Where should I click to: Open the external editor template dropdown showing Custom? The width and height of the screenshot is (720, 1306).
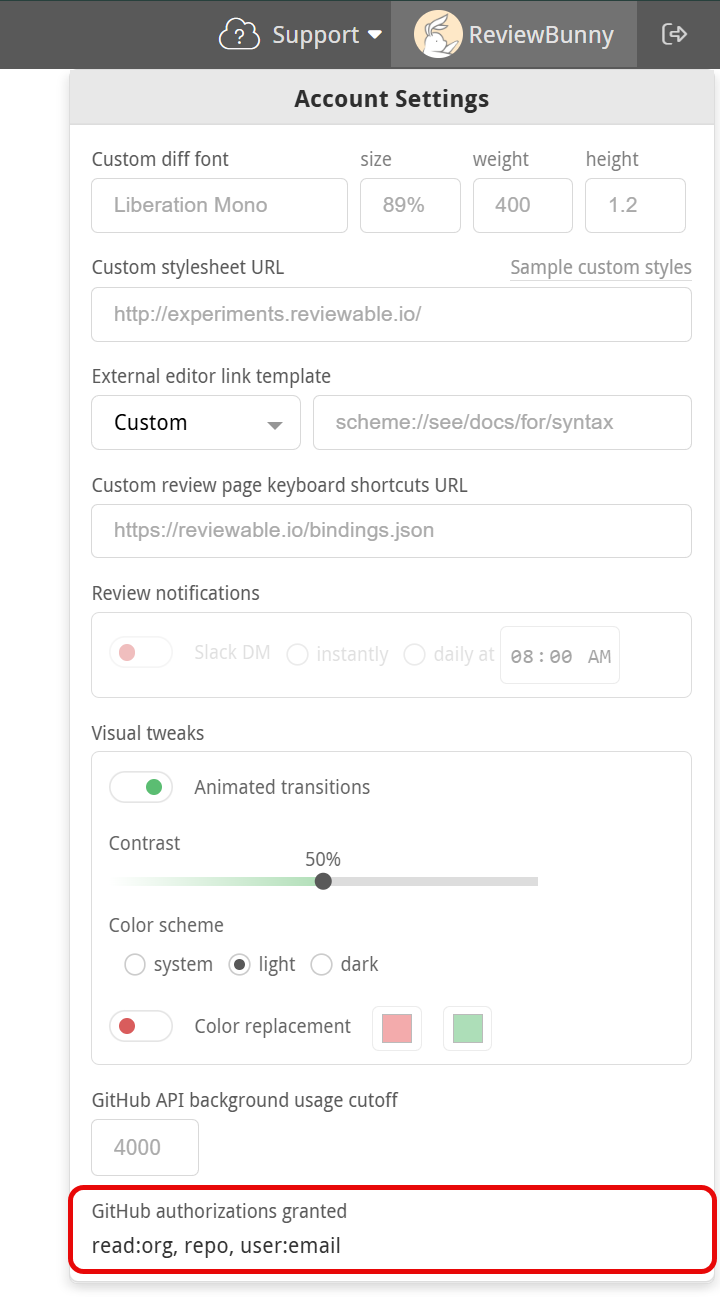pyautogui.click(x=195, y=422)
